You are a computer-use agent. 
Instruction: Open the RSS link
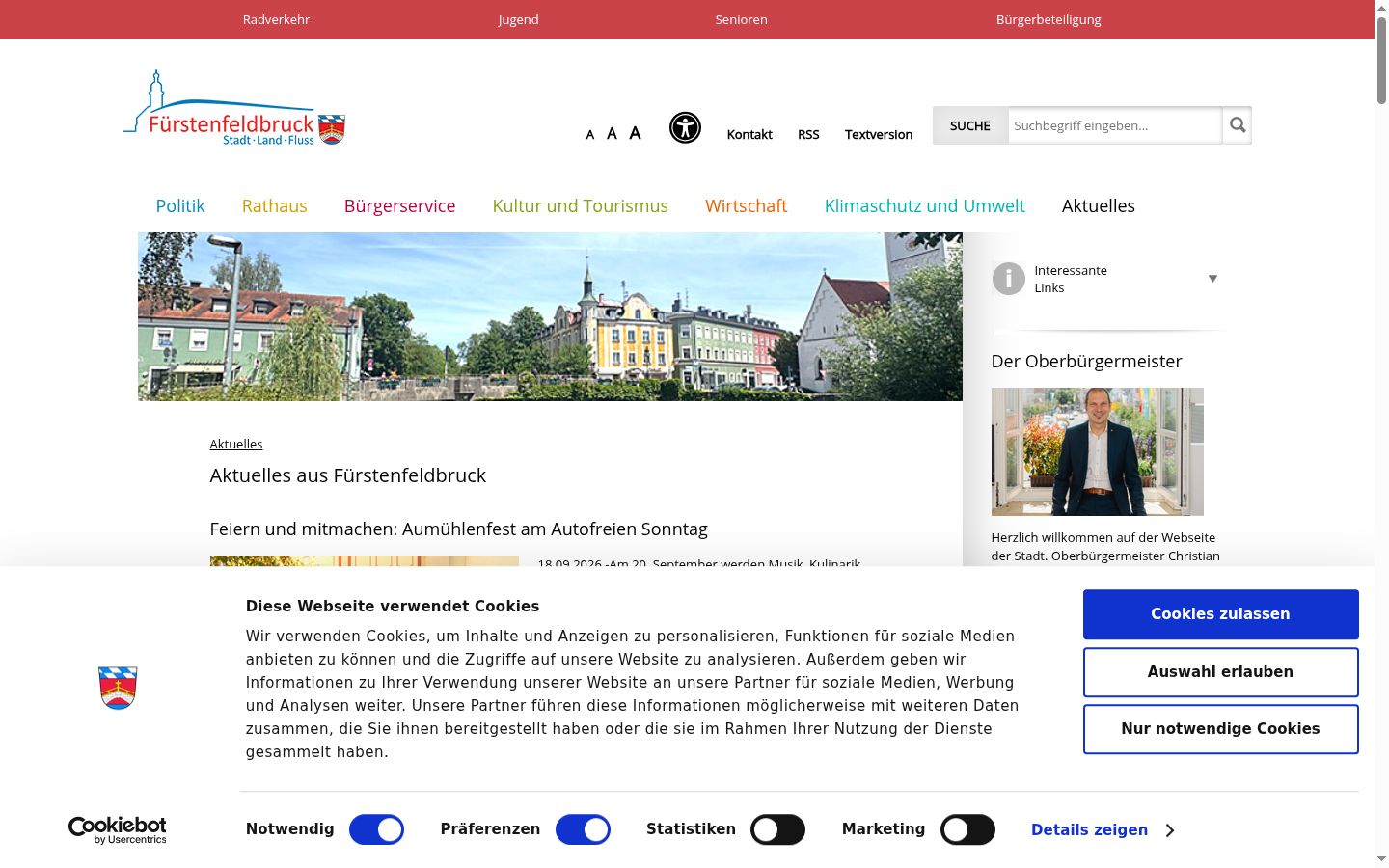click(808, 135)
